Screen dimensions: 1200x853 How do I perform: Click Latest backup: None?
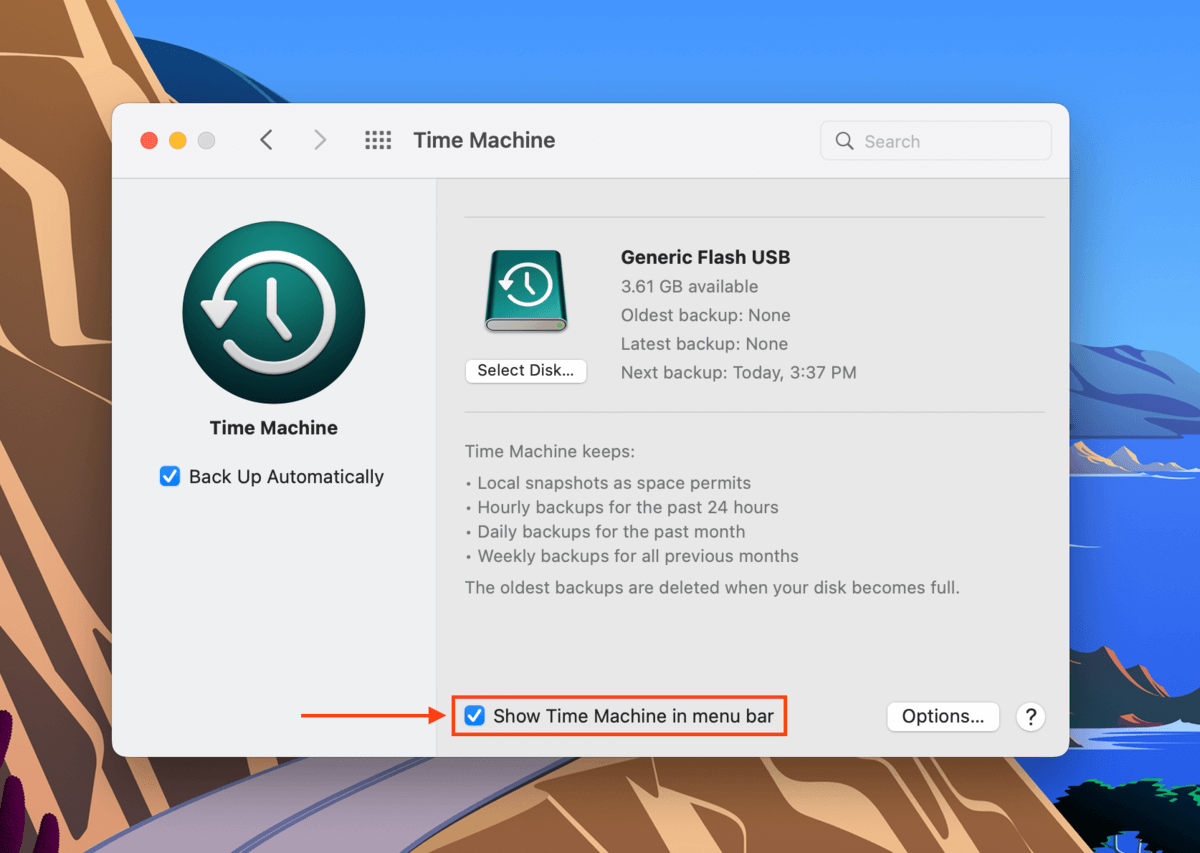coord(704,344)
